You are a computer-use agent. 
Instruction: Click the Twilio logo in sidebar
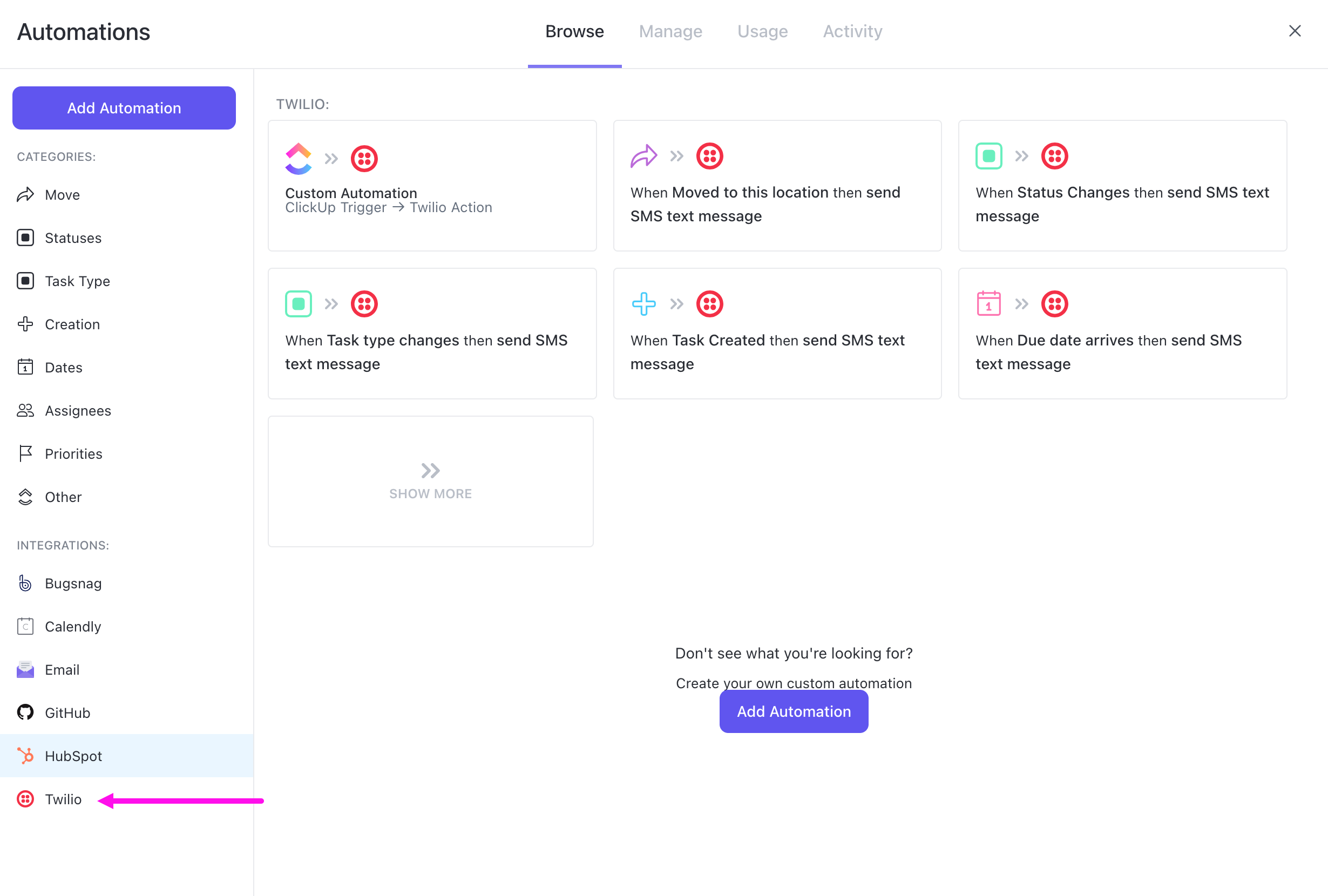coord(25,799)
